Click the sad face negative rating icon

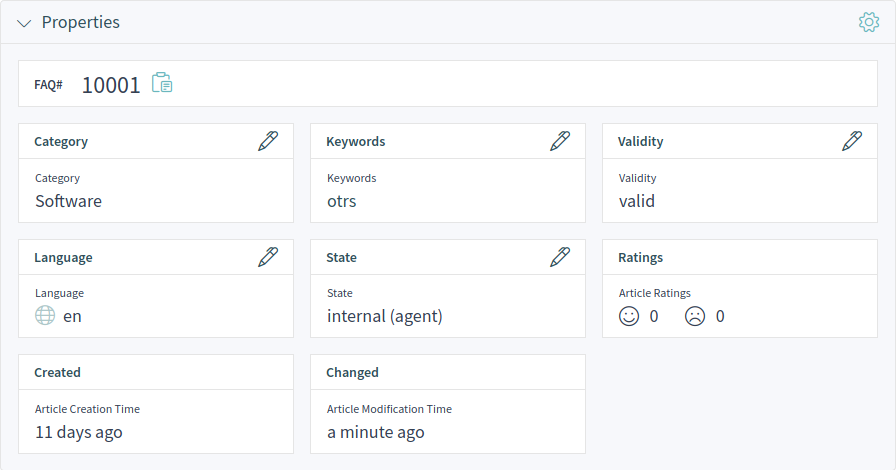coord(695,316)
